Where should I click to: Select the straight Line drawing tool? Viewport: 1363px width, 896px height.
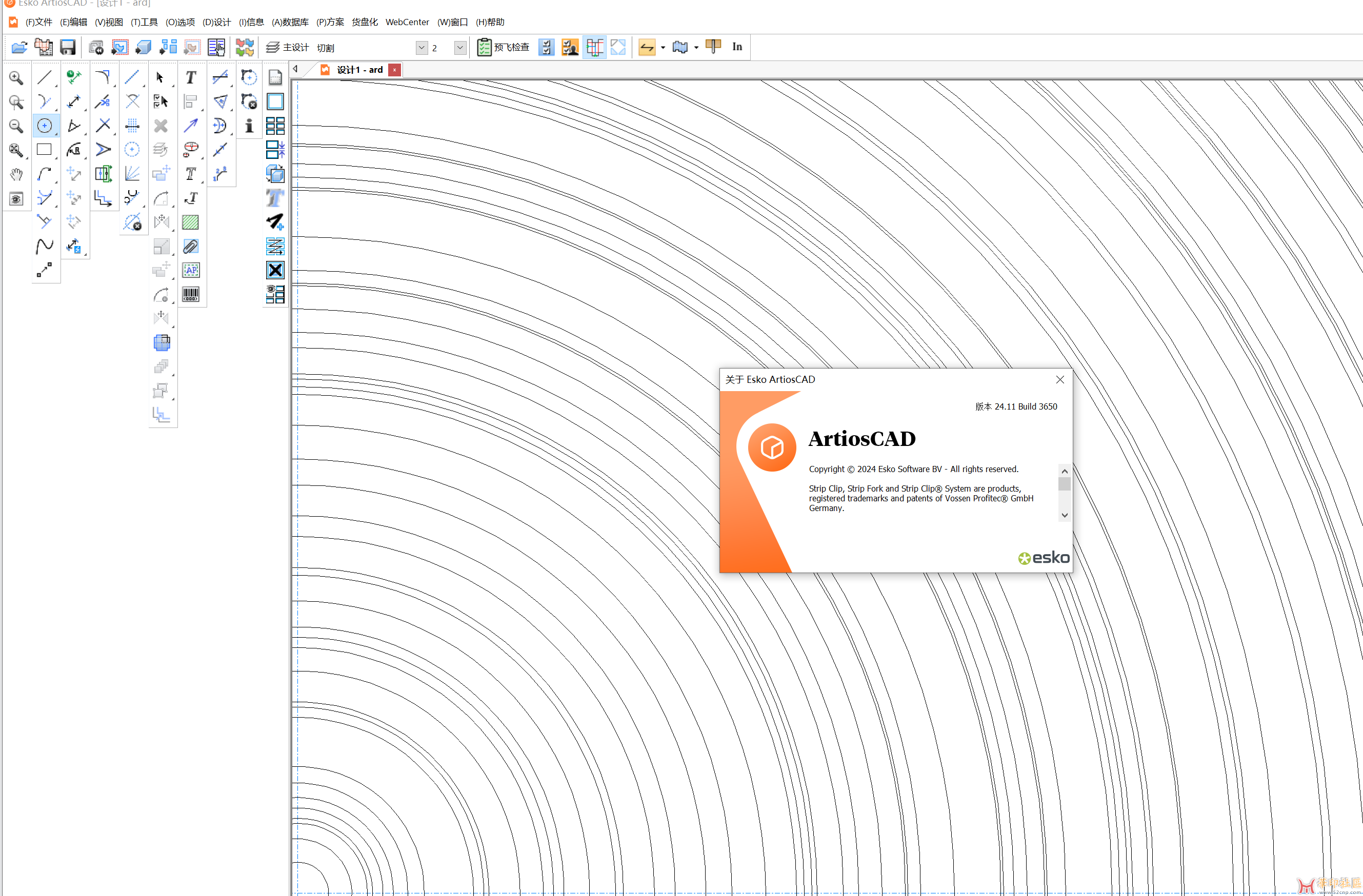click(45, 77)
